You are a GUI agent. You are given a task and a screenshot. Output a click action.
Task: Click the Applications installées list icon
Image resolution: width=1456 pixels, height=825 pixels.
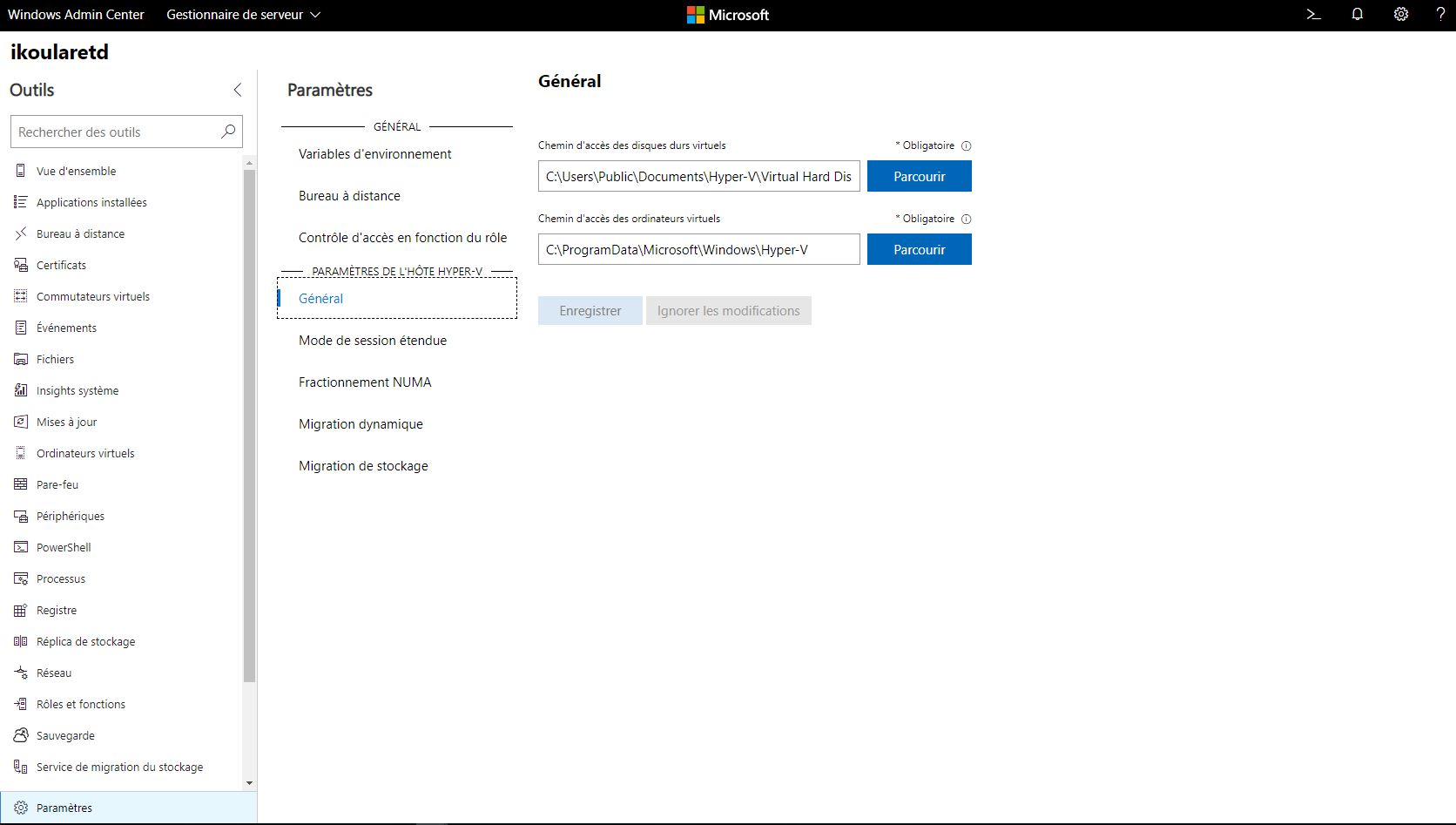(x=21, y=202)
